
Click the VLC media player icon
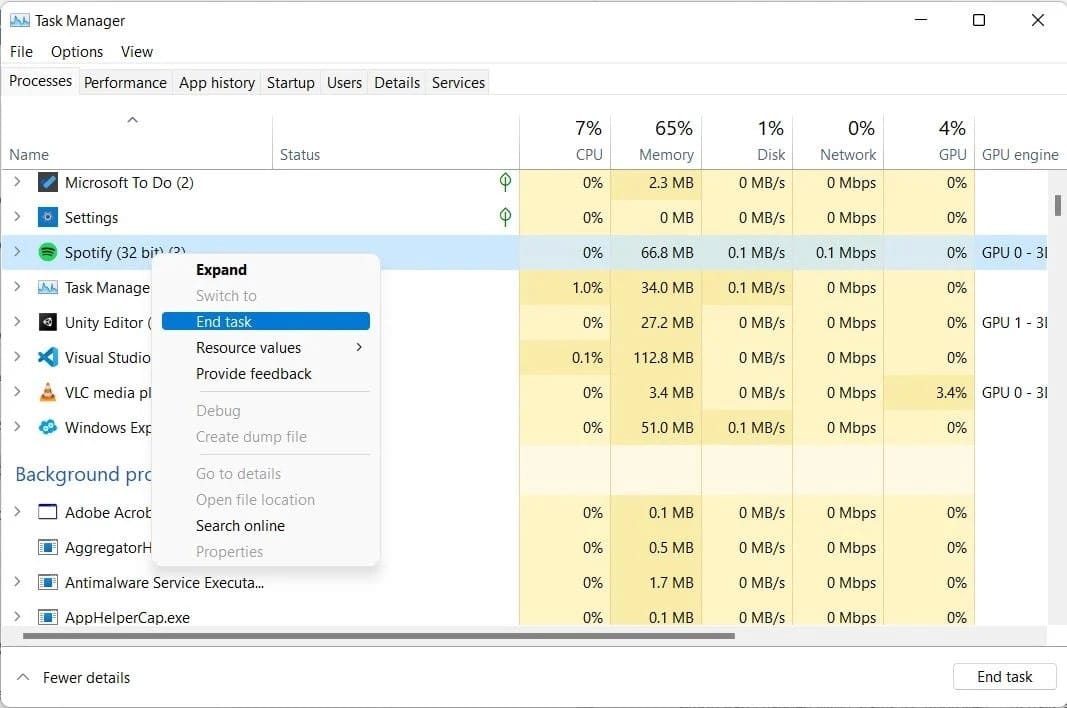pos(47,392)
